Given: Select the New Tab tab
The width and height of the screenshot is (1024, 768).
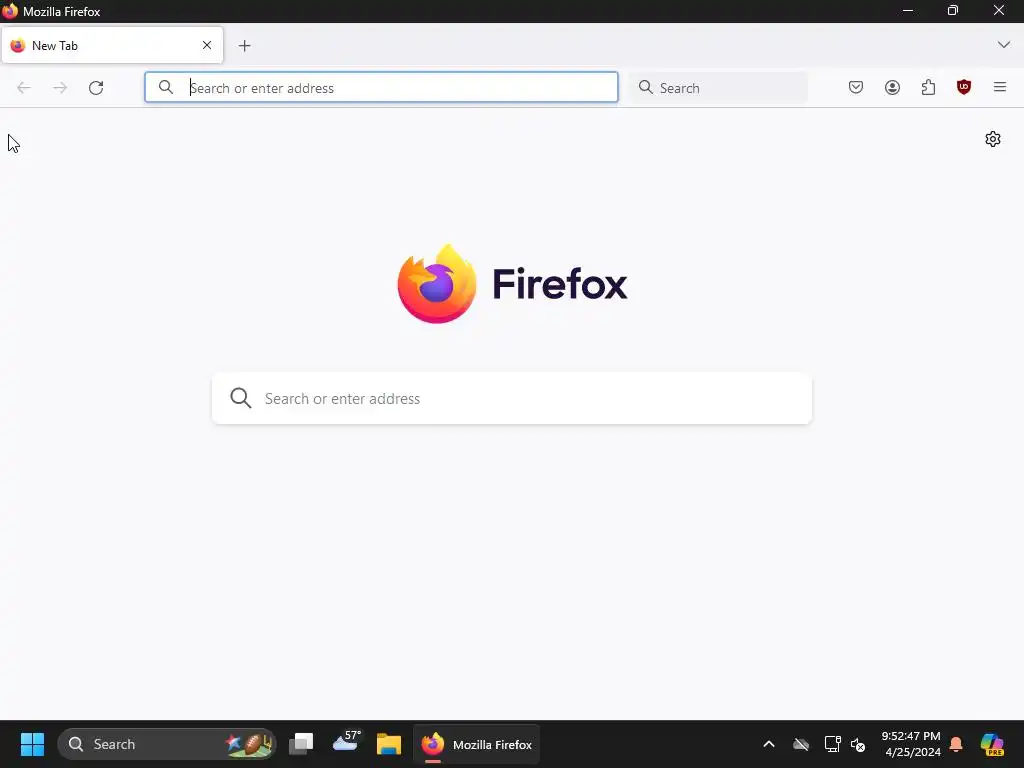Looking at the screenshot, I should pos(112,45).
